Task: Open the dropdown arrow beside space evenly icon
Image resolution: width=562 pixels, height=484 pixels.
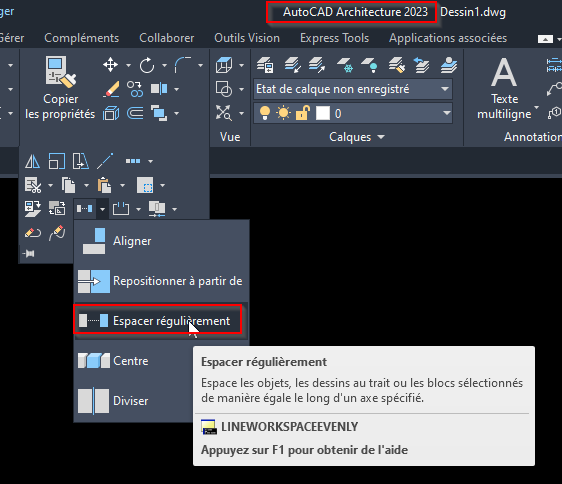Action: tap(103, 209)
